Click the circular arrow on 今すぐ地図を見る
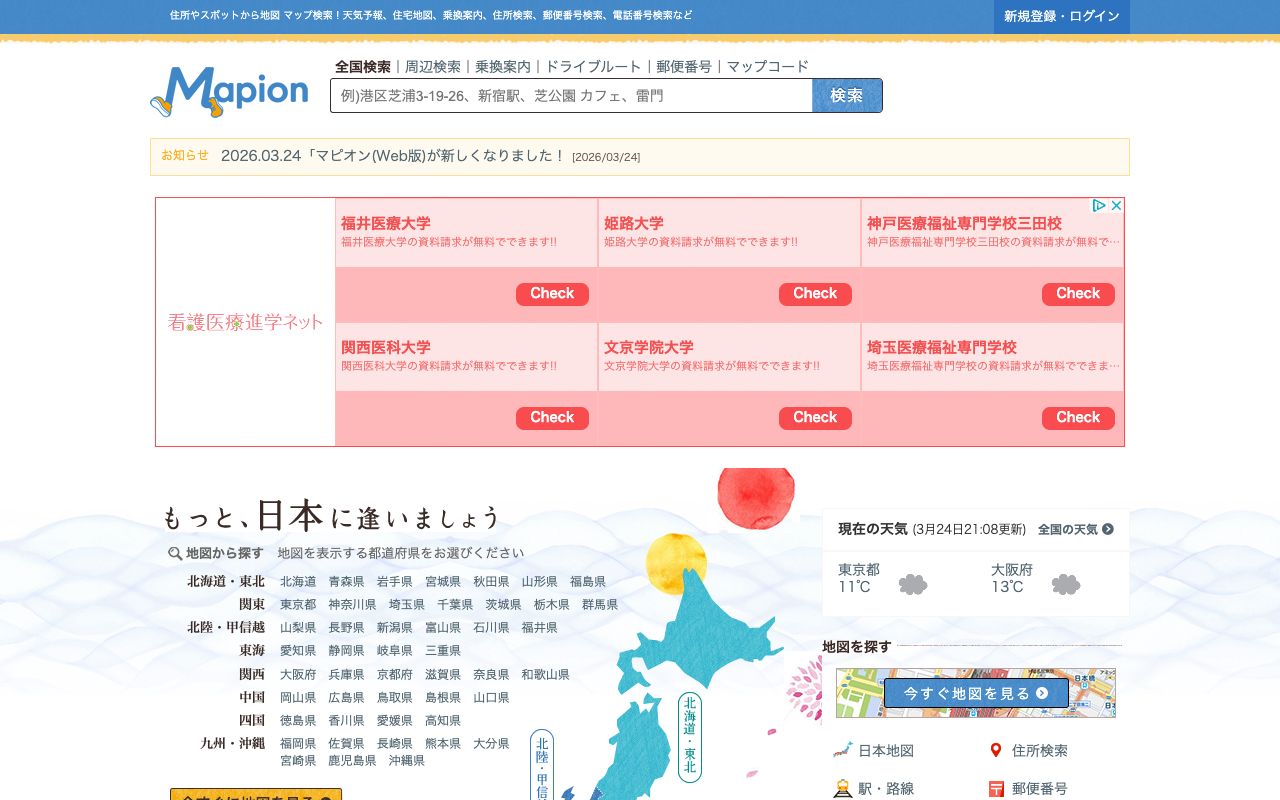 coord(1040,692)
